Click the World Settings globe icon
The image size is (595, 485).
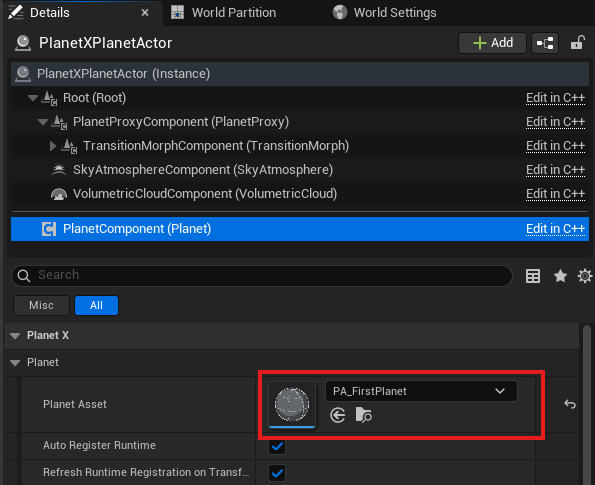coord(340,13)
